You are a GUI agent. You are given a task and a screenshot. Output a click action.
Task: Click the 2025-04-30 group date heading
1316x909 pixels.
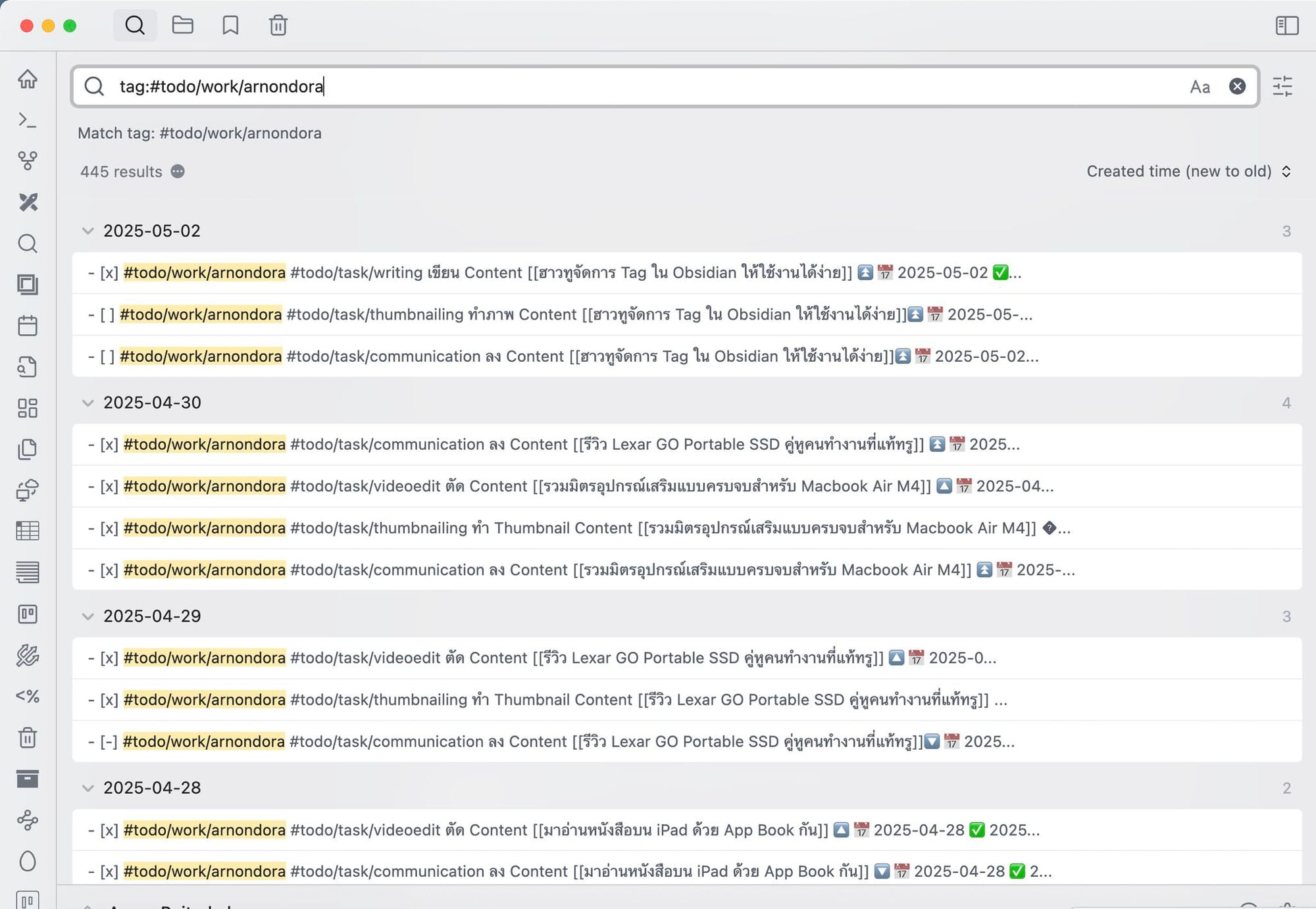click(x=152, y=403)
